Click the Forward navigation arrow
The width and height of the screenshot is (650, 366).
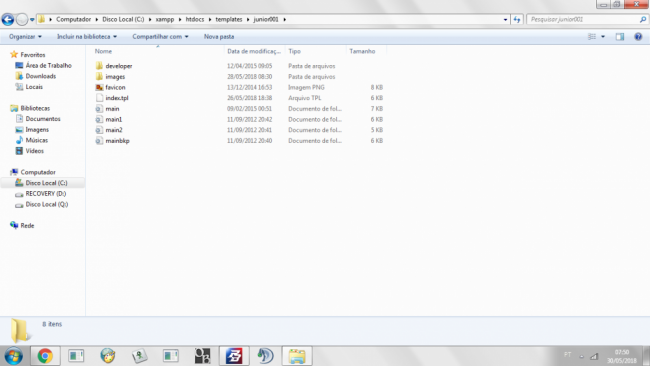22,19
